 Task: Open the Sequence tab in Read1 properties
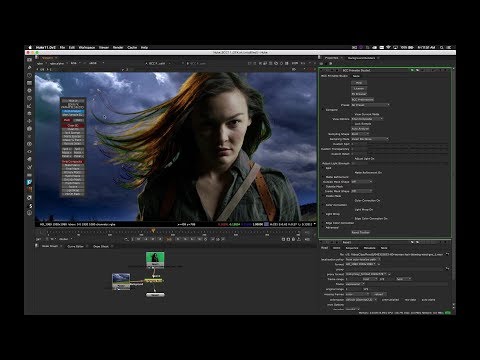click(352, 248)
